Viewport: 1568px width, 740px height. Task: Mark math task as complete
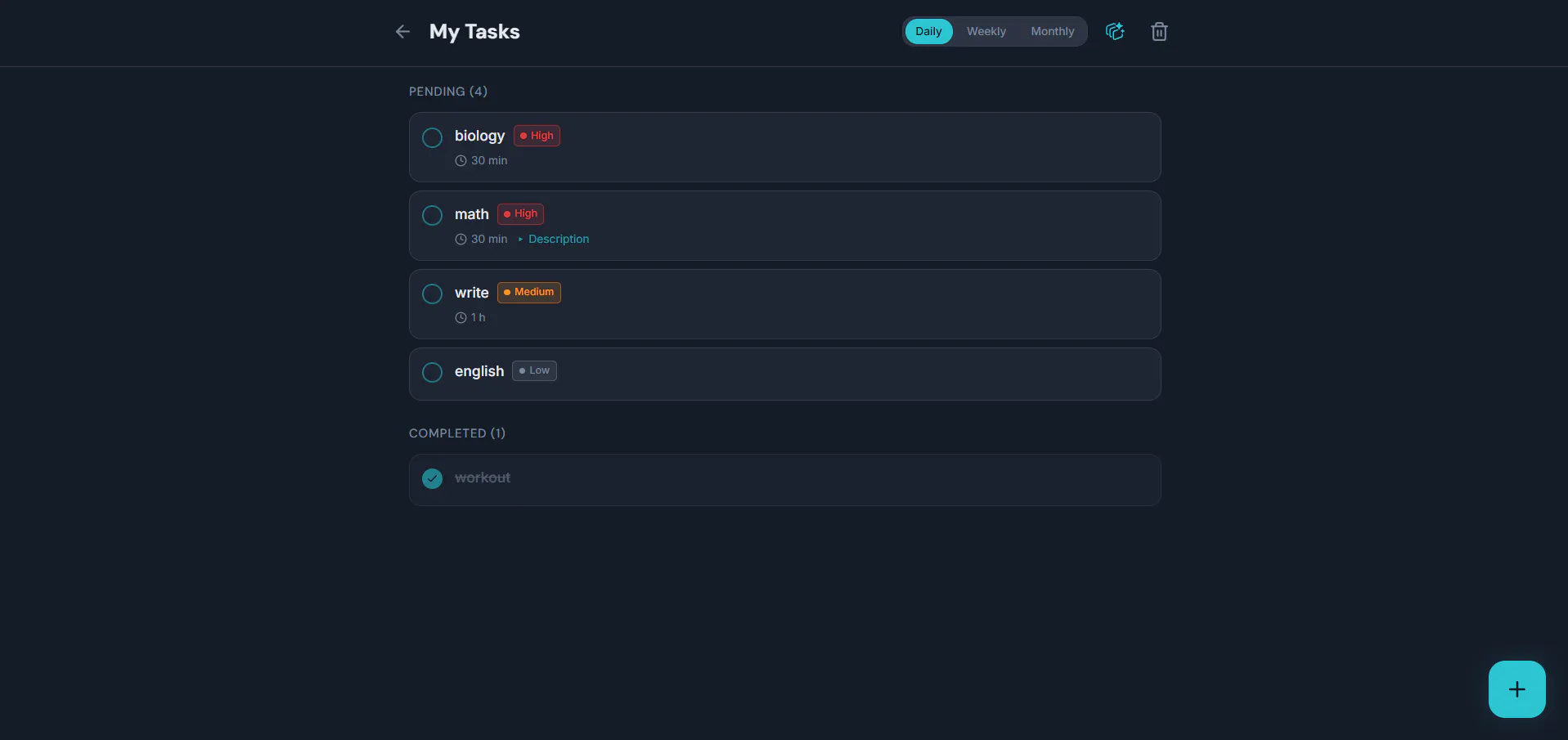(432, 216)
